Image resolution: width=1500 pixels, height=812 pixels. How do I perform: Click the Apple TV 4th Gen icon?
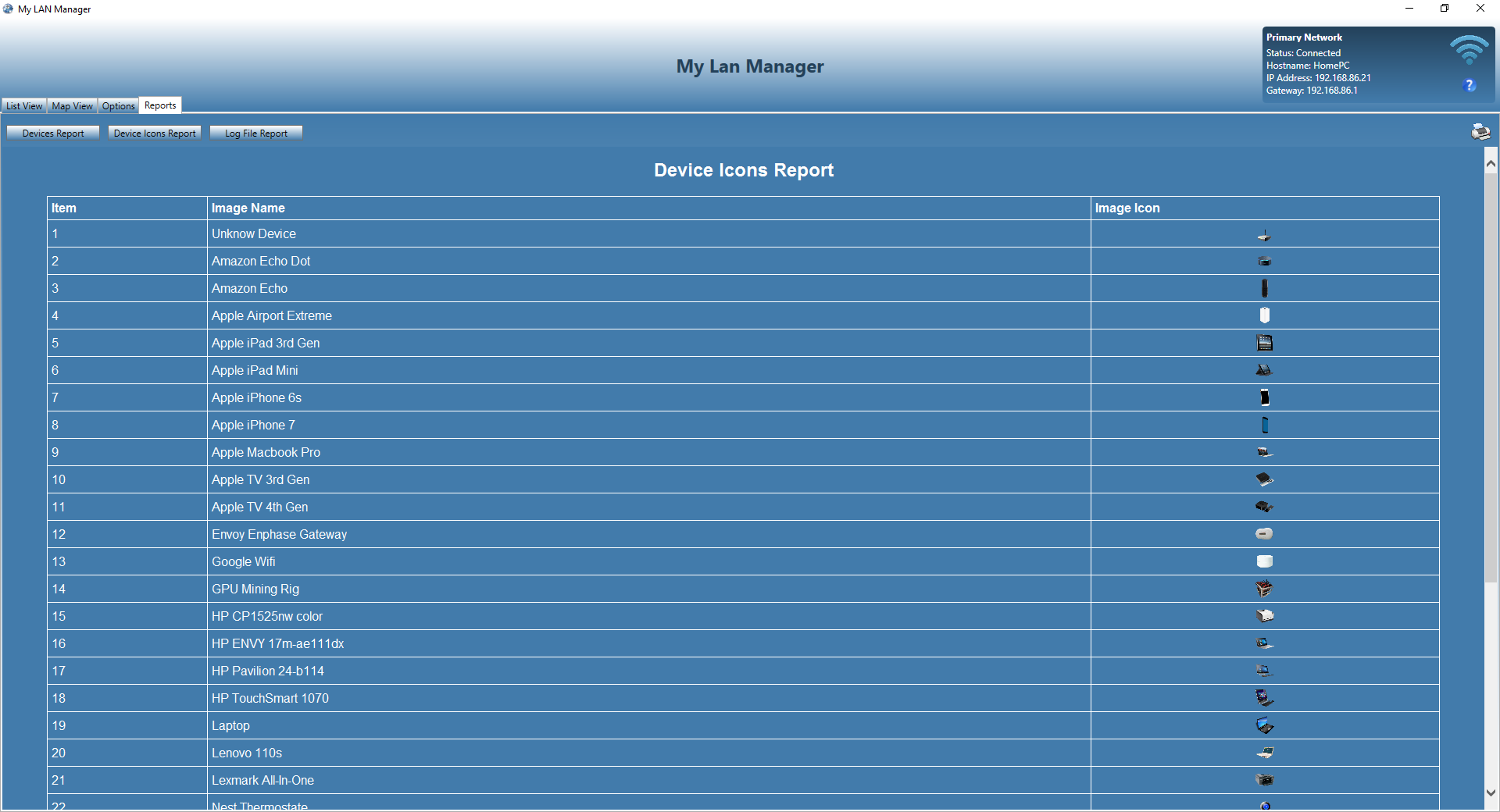pyautogui.click(x=1264, y=507)
